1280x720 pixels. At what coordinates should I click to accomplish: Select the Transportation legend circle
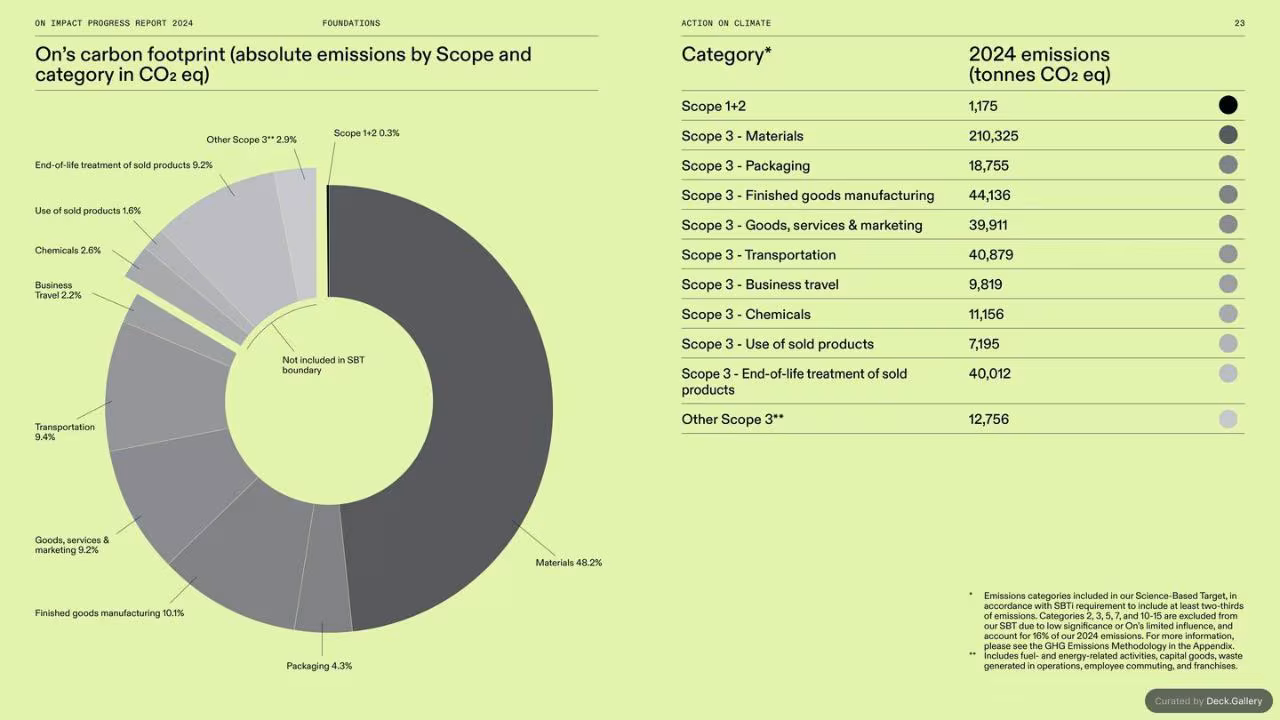1228,254
